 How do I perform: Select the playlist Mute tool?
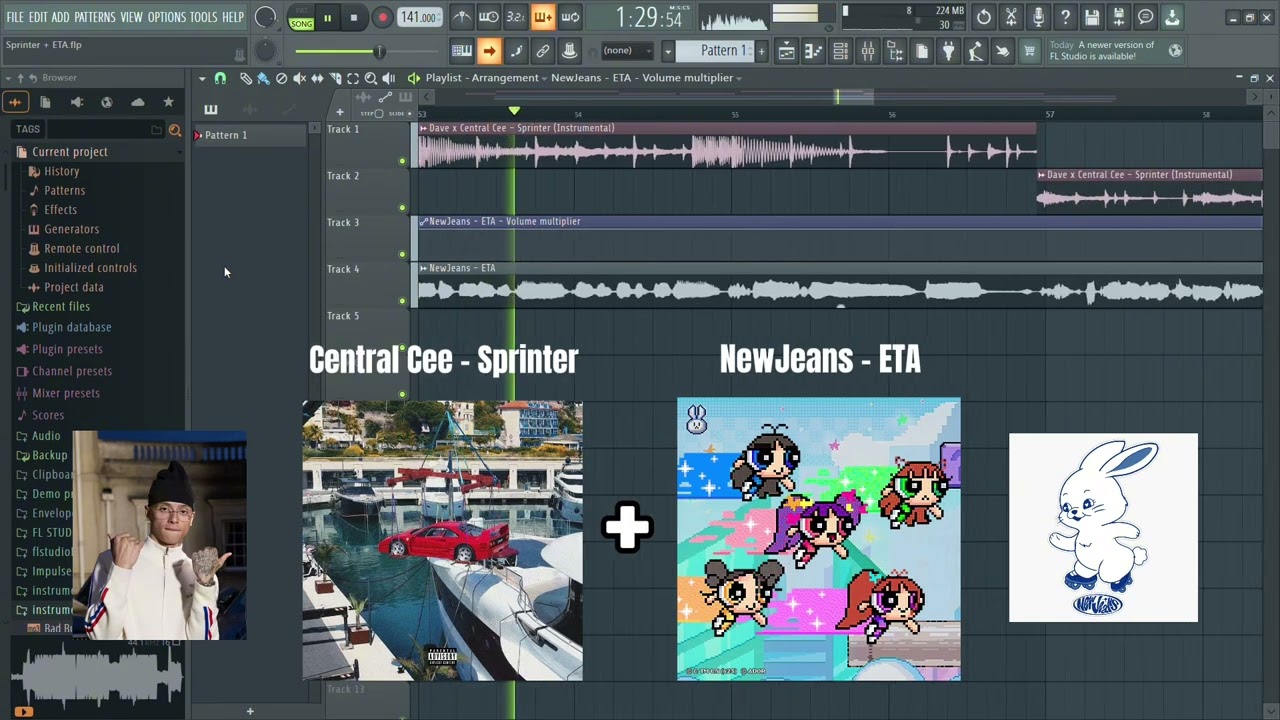click(299, 78)
